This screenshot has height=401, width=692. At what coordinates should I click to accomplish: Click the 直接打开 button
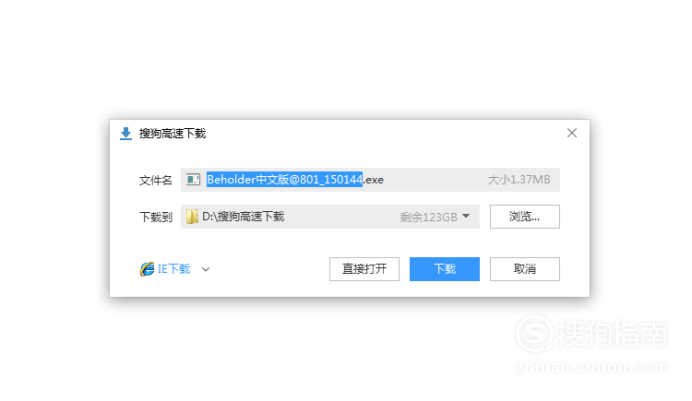pos(364,269)
